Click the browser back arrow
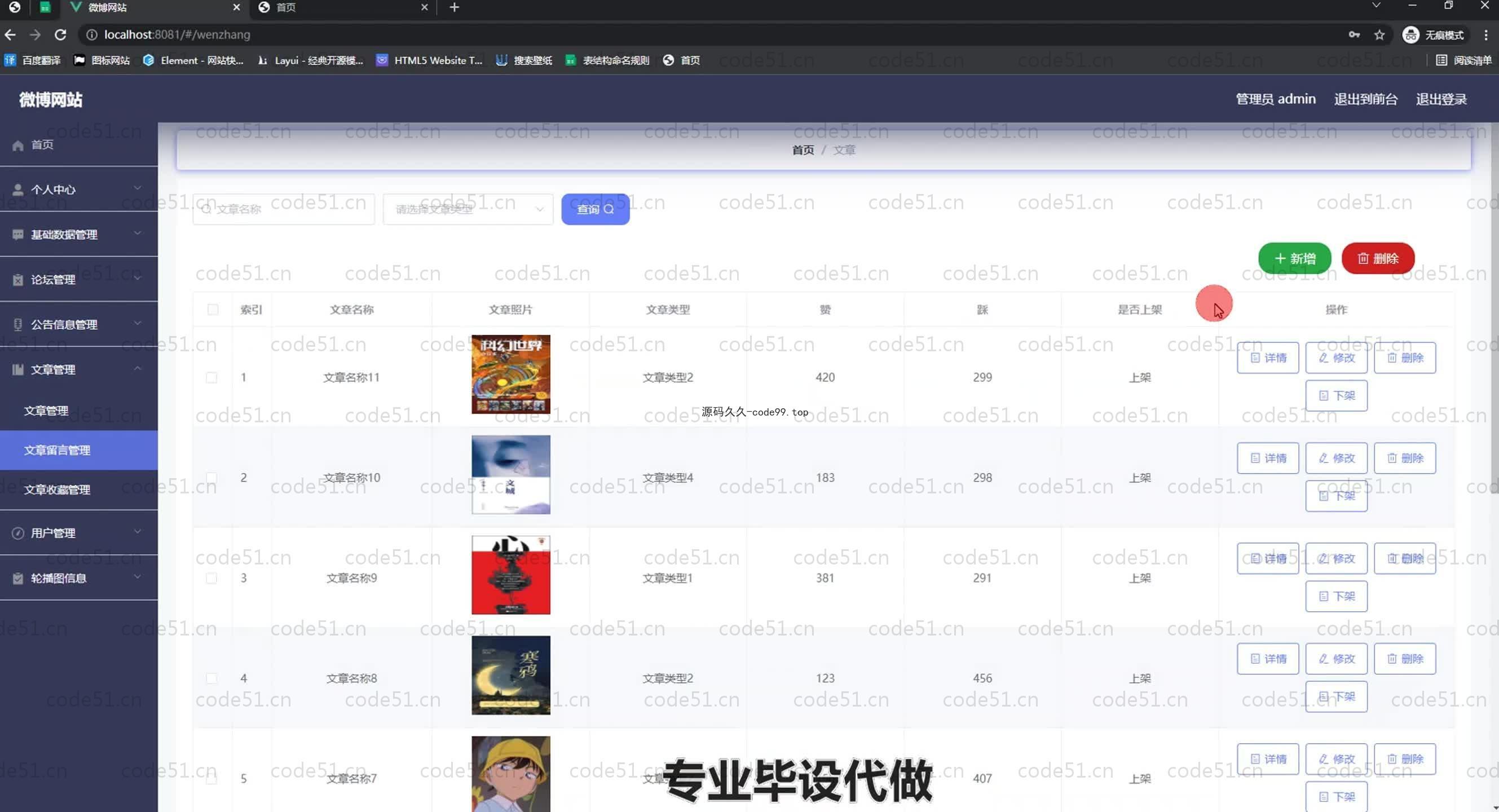1499x812 pixels. click(x=10, y=35)
